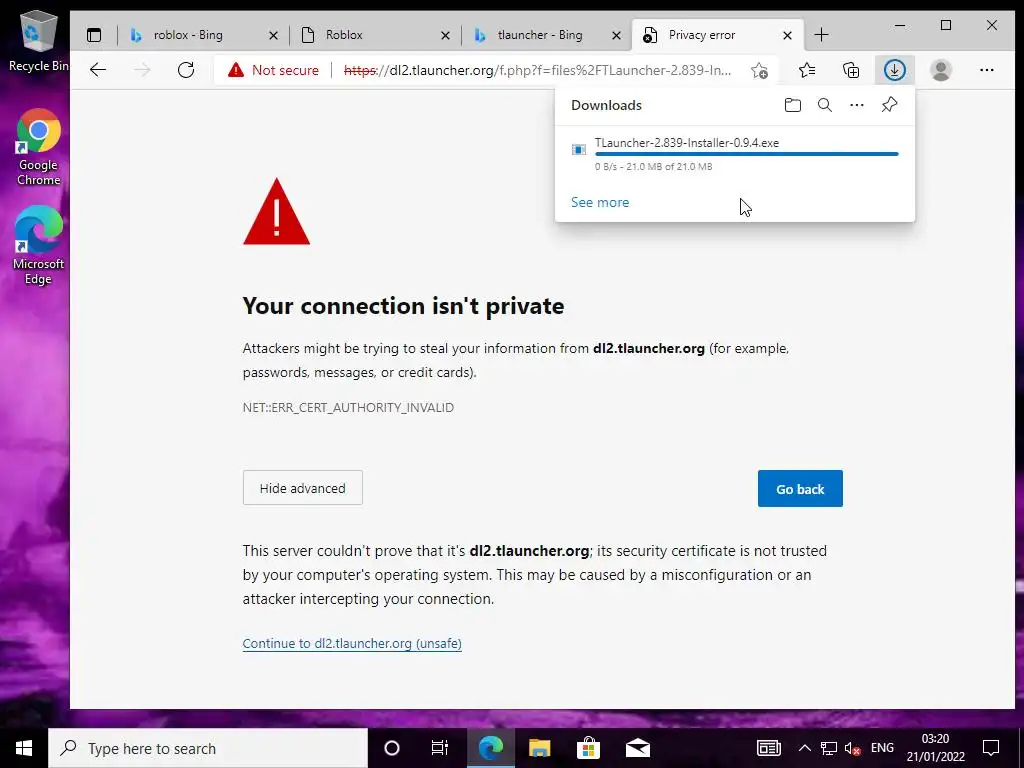Viewport: 1024px width, 768px height.
Task: Select the Privacy error tab
Action: tap(701, 35)
